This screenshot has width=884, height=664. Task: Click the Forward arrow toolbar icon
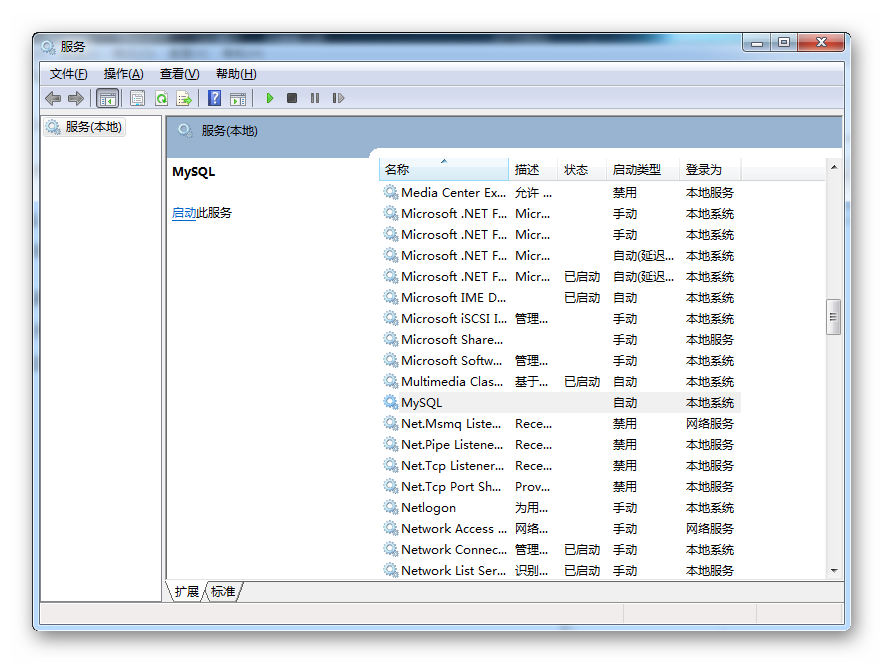click(76, 99)
